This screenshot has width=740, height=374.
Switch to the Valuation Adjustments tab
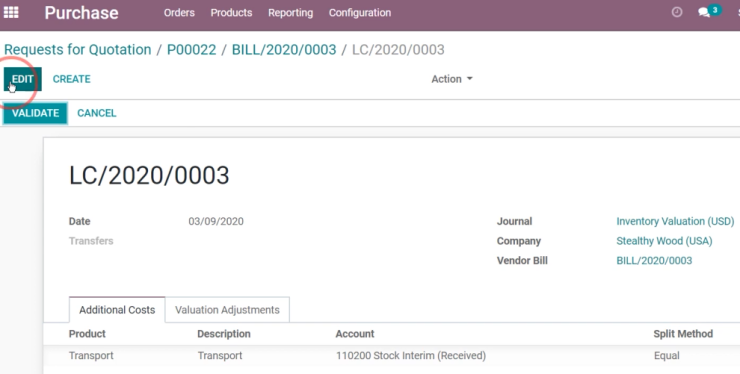click(227, 310)
